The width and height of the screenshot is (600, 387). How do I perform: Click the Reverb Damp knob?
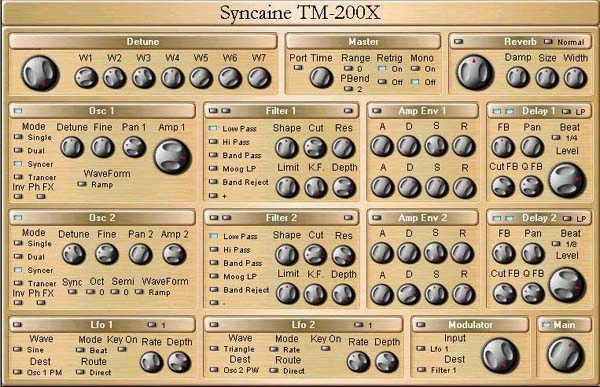(x=518, y=77)
